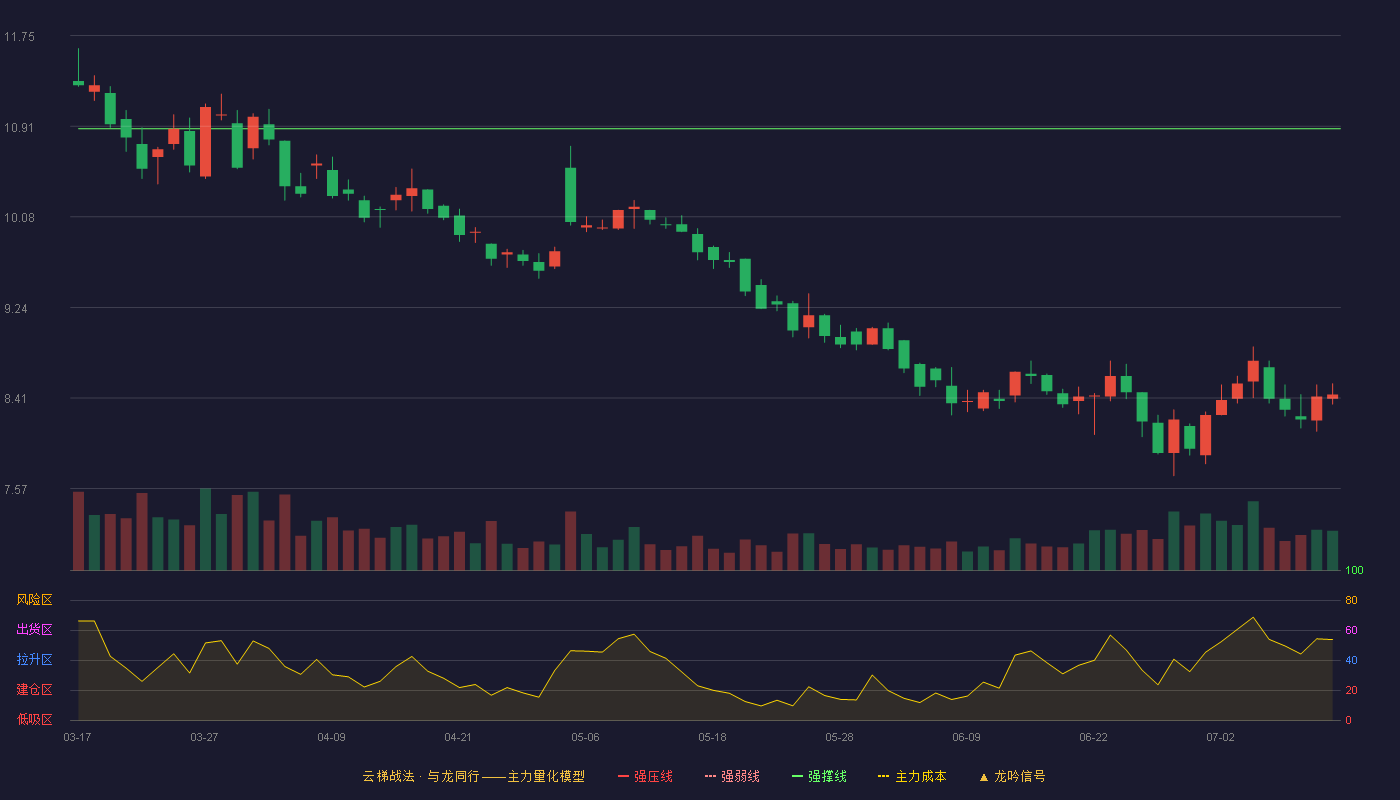Image resolution: width=1400 pixels, height=800 pixels.
Task: Toggle the 强撑线 legend entry
Action: [x=819, y=776]
